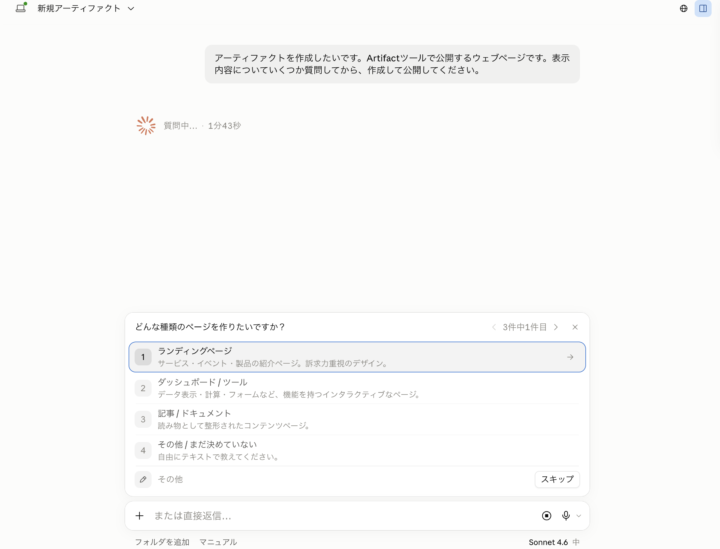
Task: Click the number 3 badge
Action: pyautogui.click(x=143, y=419)
